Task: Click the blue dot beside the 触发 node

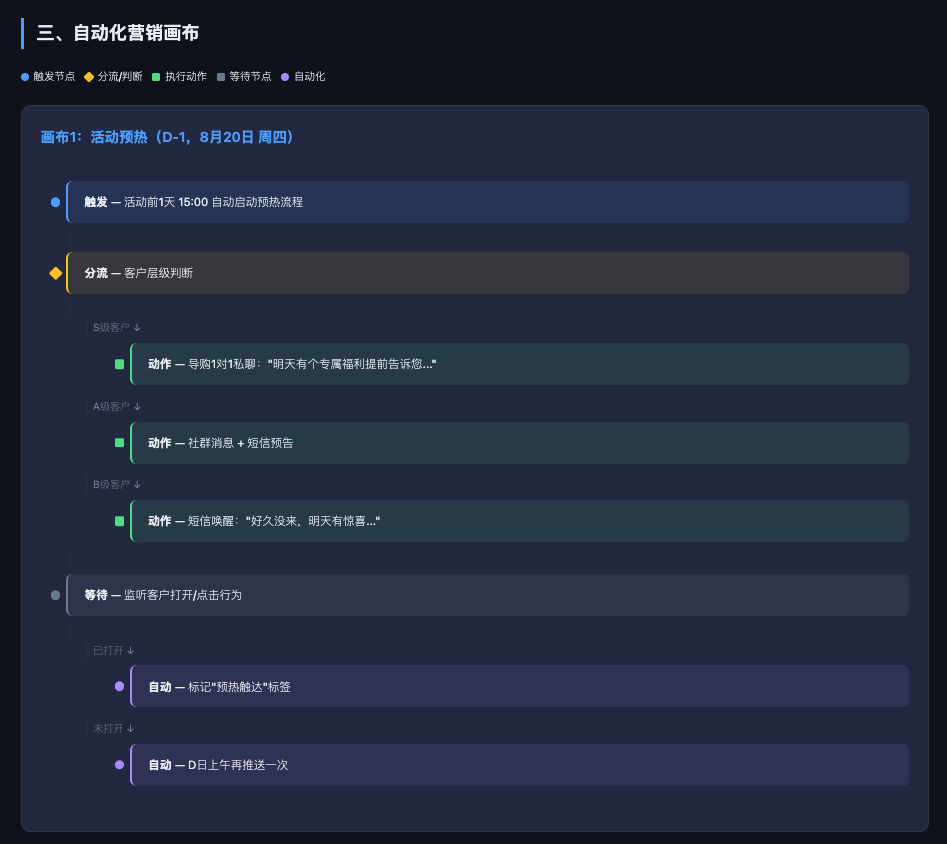Action: point(56,202)
